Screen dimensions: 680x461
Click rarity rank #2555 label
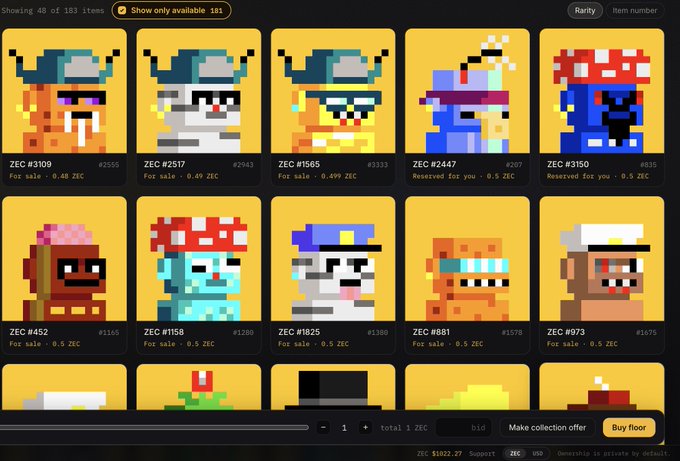pos(108,165)
